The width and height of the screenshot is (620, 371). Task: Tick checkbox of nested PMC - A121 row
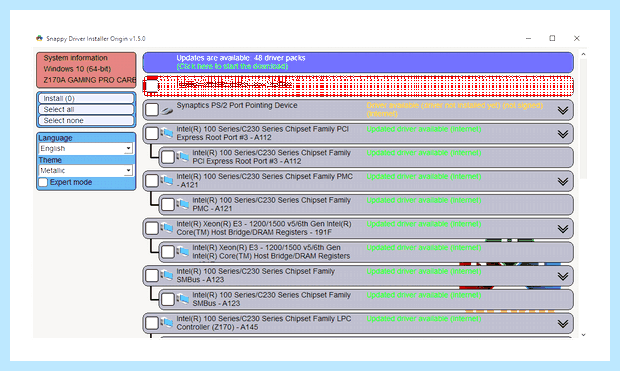point(168,204)
